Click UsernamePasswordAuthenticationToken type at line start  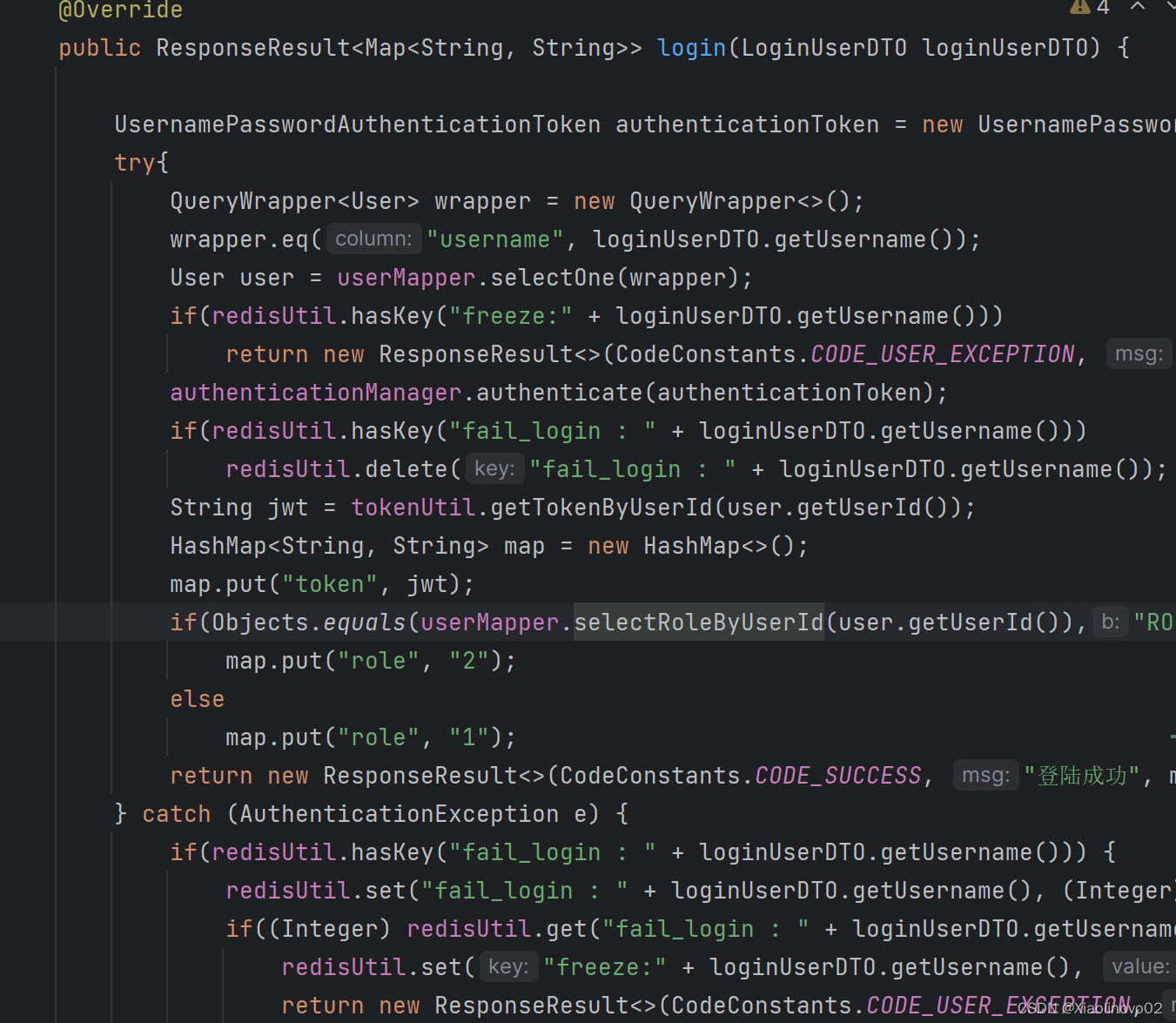tap(358, 125)
